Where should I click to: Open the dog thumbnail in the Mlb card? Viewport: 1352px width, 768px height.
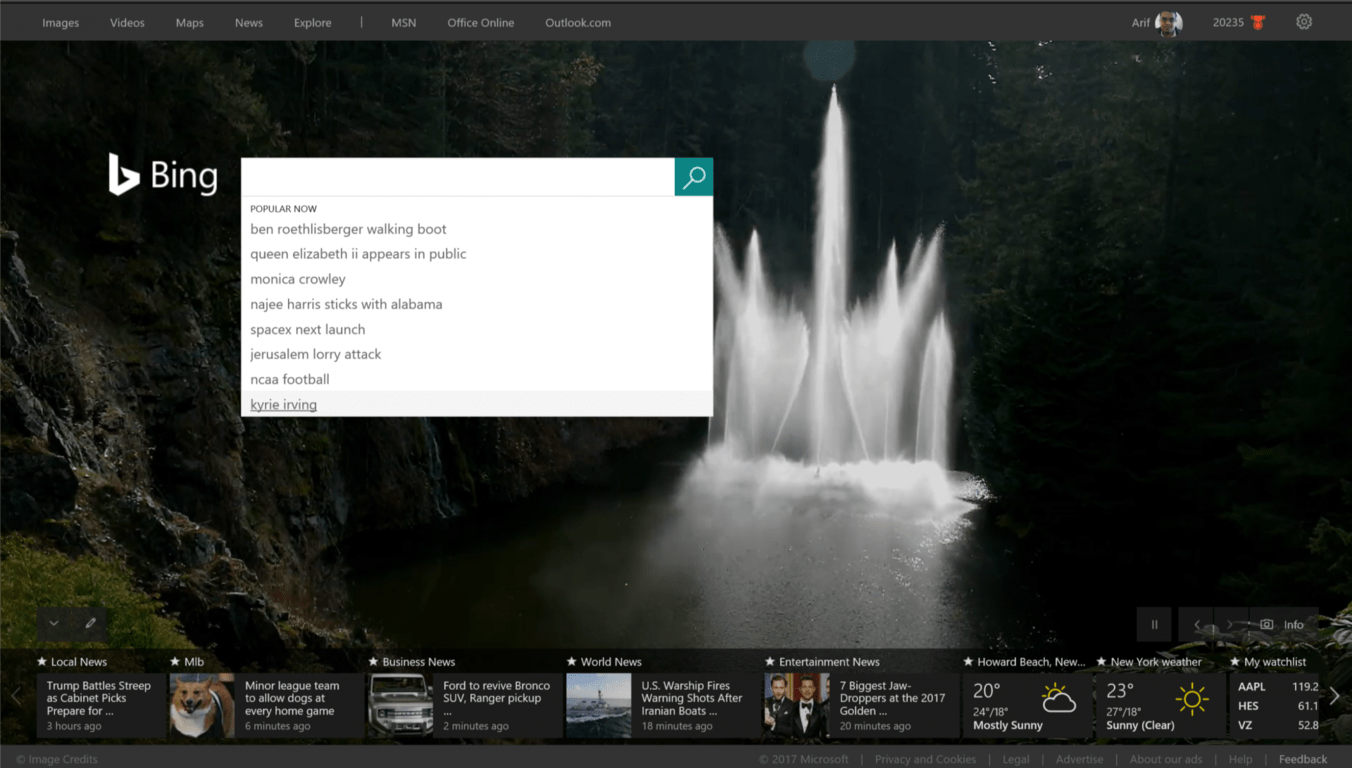(202, 705)
